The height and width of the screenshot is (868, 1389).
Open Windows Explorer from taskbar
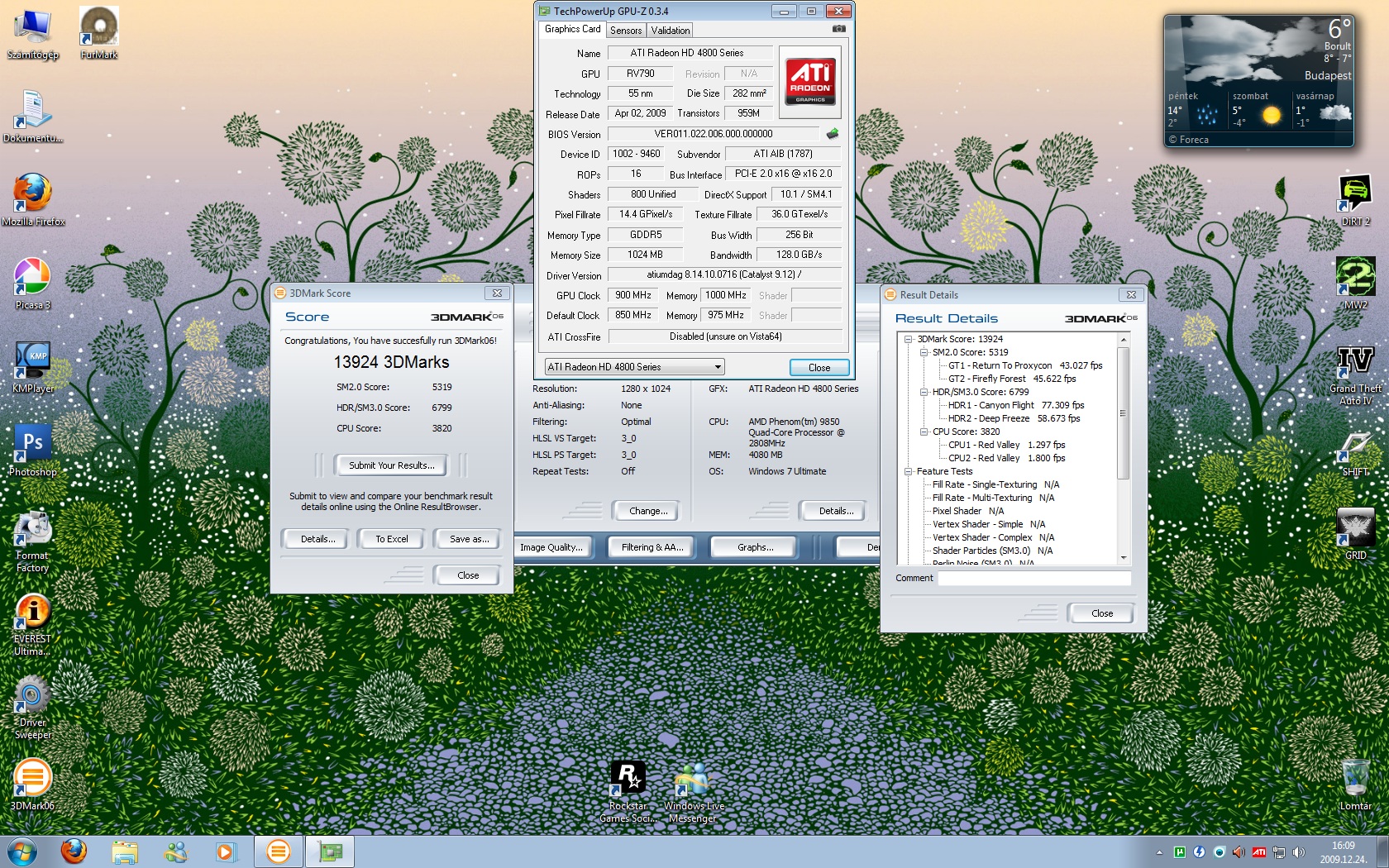tap(125, 851)
